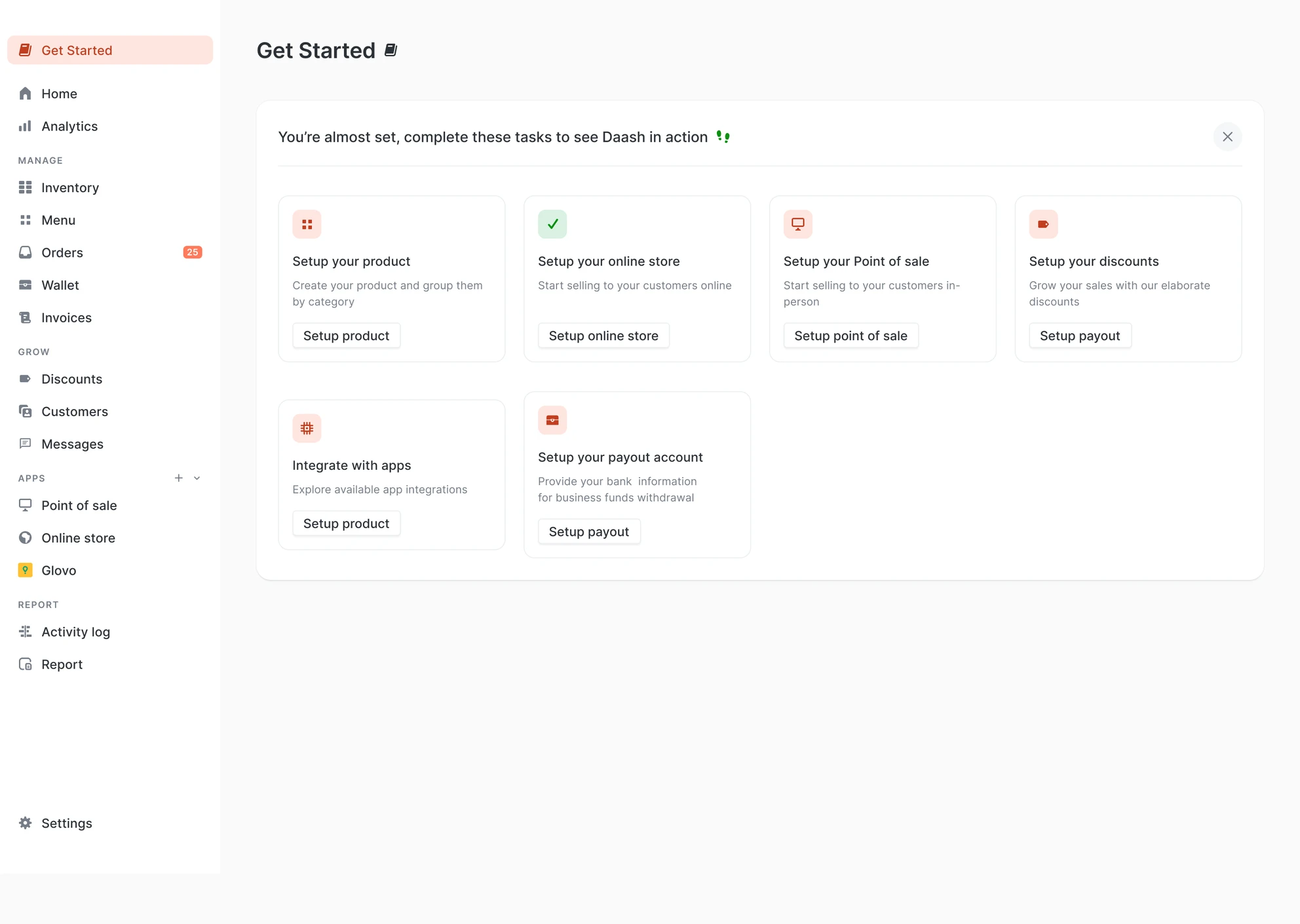Navigate to Customers
The height and width of the screenshot is (924, 1300).
(x=110, y=411)
